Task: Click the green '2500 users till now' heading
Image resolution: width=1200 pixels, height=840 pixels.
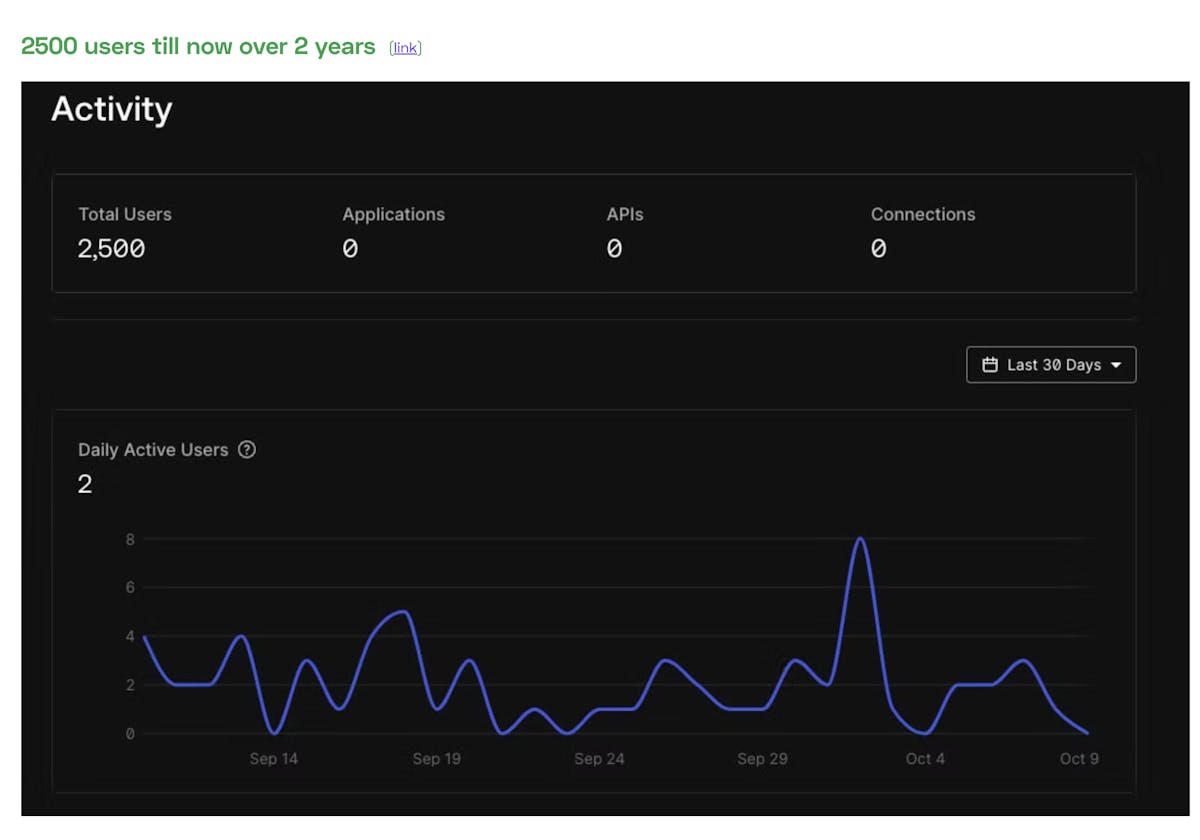Action: [x=198, y=47]
